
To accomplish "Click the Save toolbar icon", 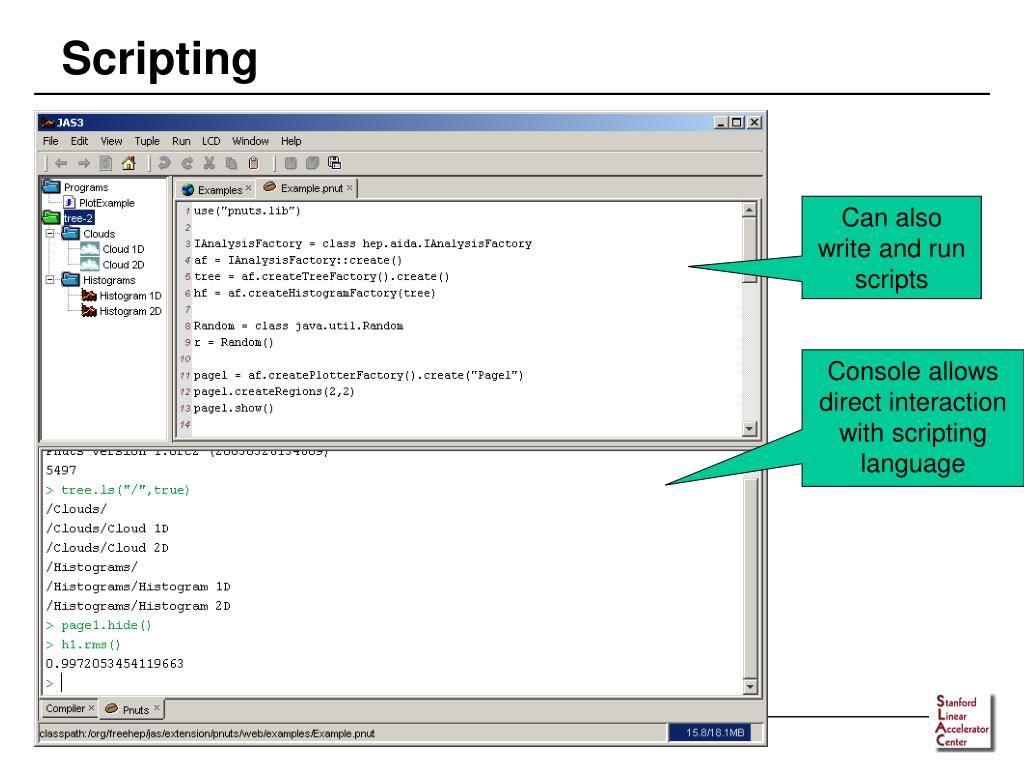I will point(291,163).
